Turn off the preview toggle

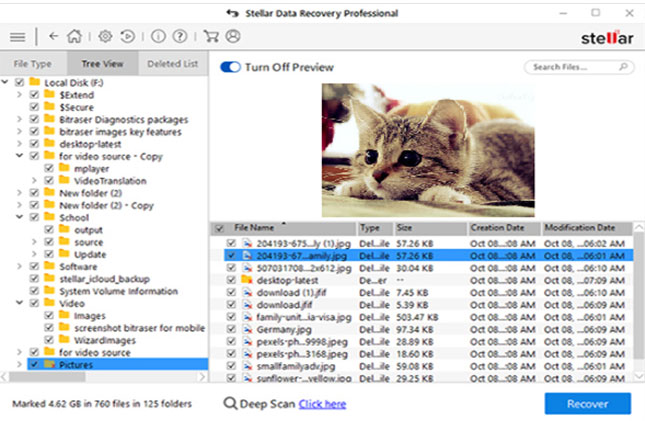click(230, 67)
